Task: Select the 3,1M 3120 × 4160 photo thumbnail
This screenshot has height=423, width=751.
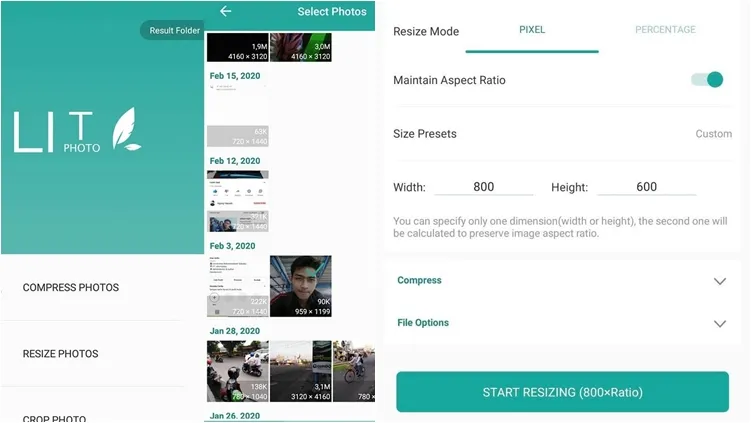Action: (301, 371)
